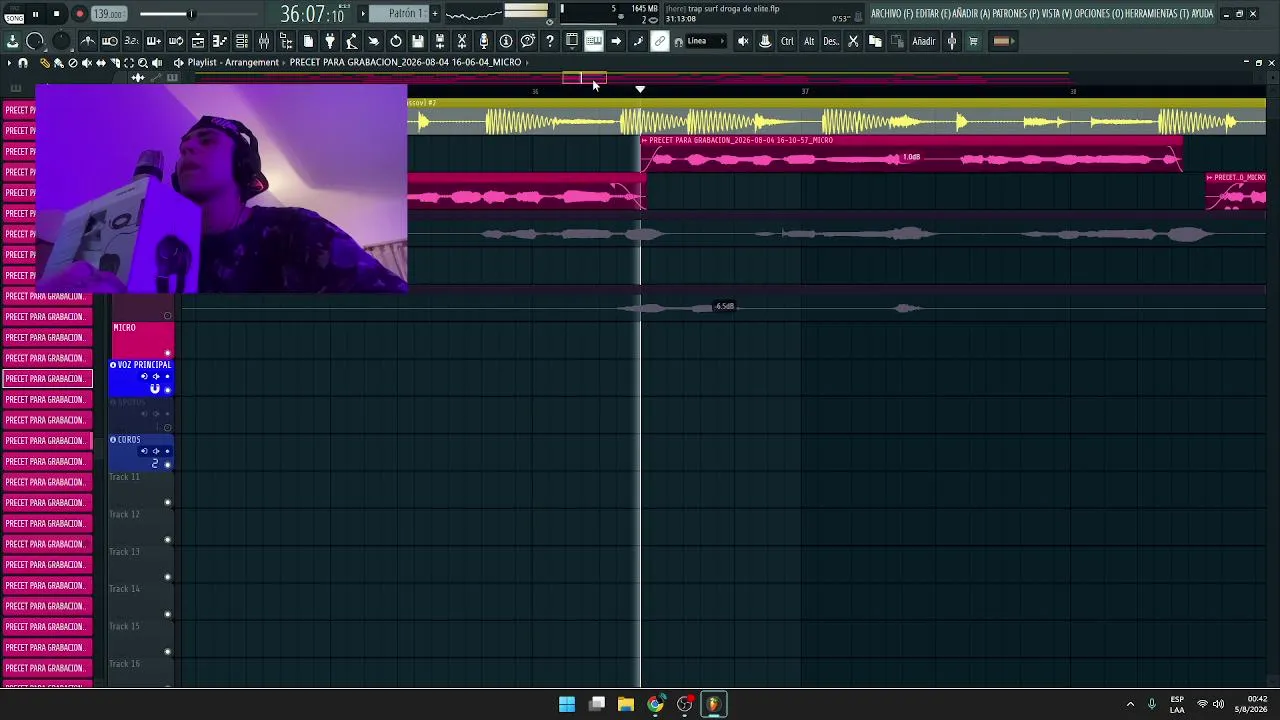Click the 139 tempo field
1280x720 pixels.
click(108, 14)
